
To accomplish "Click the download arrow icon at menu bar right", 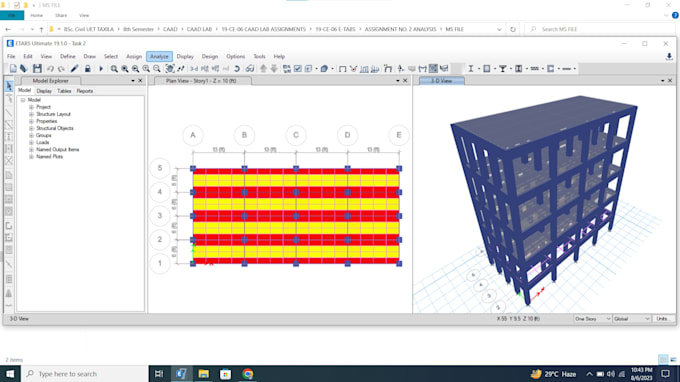I will [x=669, y=56].
